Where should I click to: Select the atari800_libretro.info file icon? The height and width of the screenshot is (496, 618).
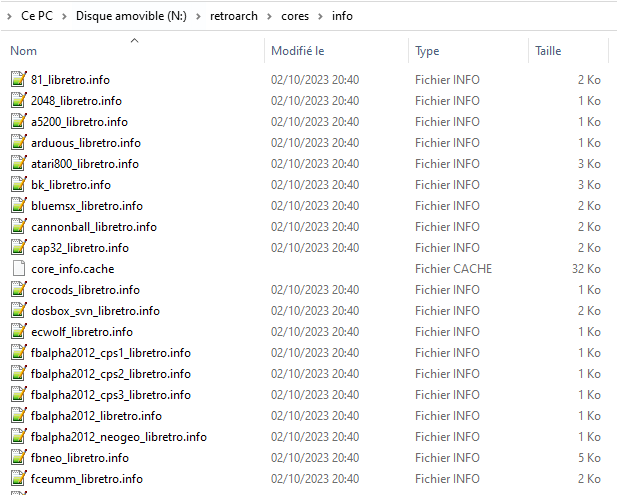[x=18, y=163]
